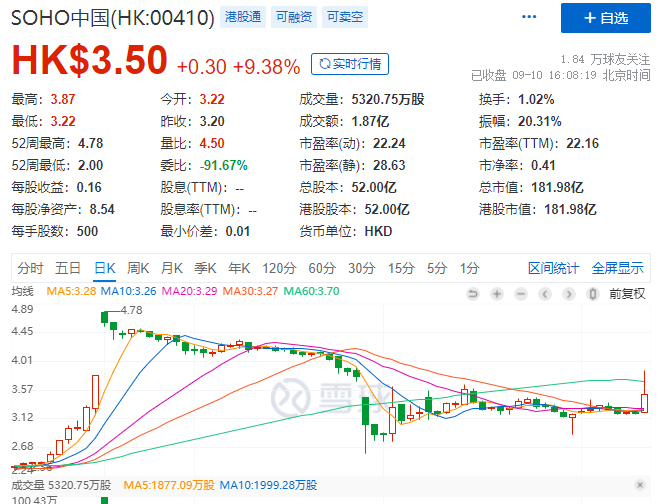Click the 可卖空 tag
The image size is (668, 504).
tap(347, 18)
